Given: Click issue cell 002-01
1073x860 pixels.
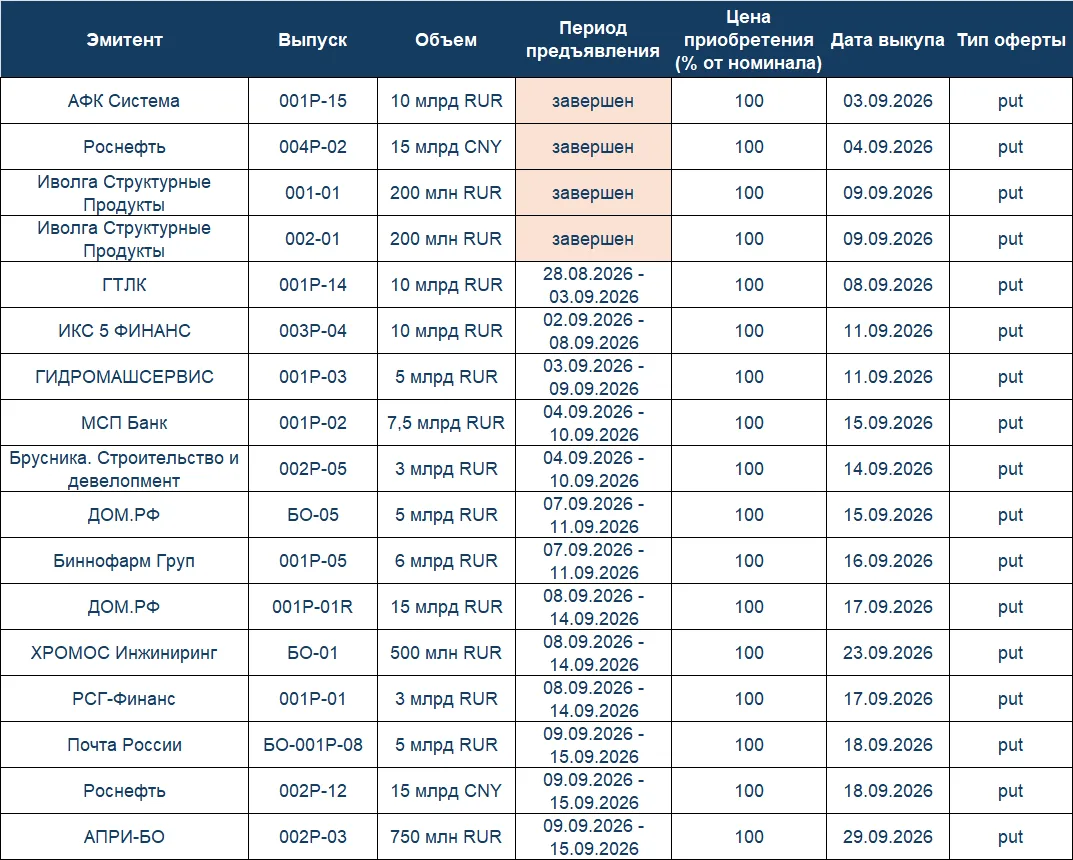Looking at the screenshot, I should (x=313, y=238).
